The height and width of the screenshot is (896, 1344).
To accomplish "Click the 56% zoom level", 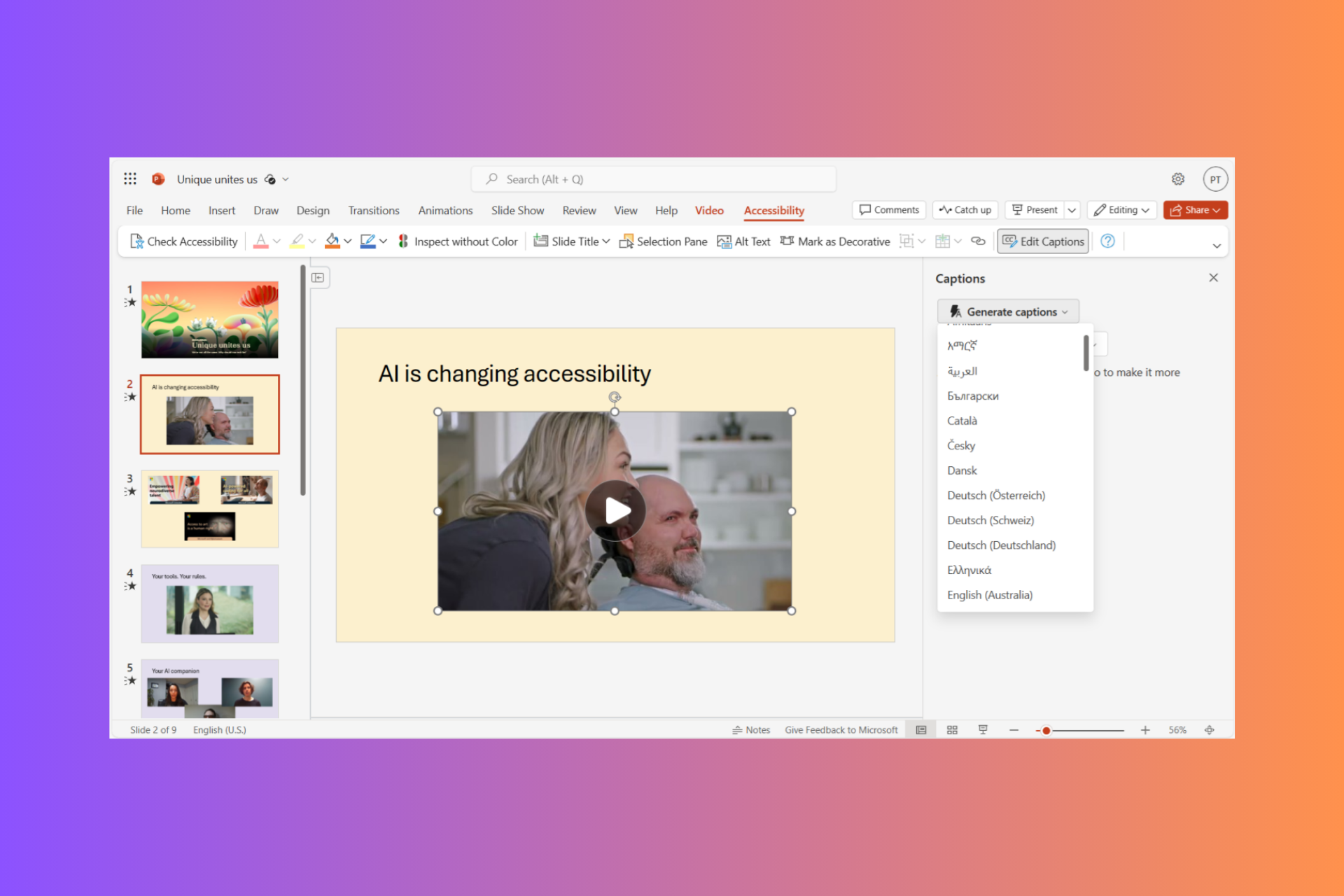I will point(1177,730).
